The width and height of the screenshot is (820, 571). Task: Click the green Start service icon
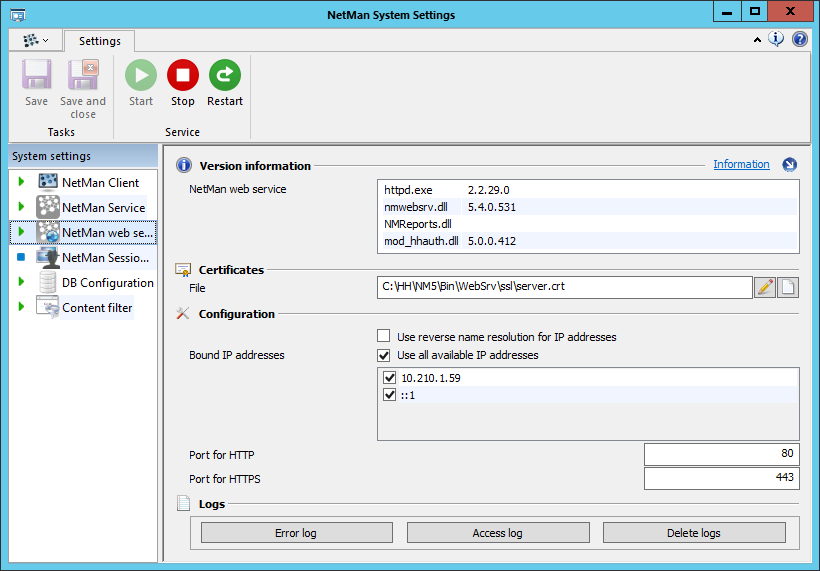[x=141, y=76]
